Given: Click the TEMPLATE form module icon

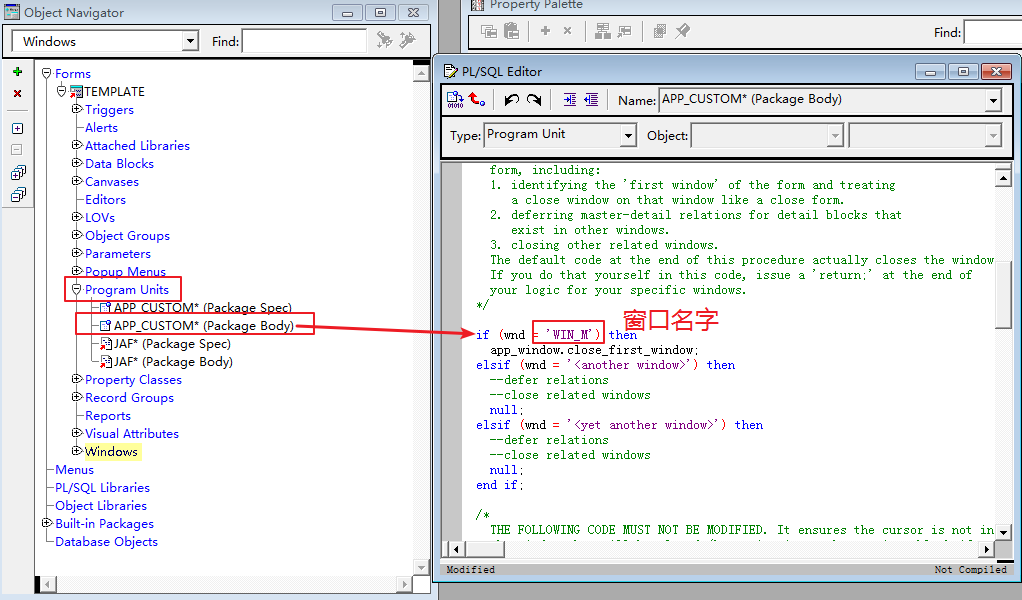Looking at the screenshot, I should 76,92.
